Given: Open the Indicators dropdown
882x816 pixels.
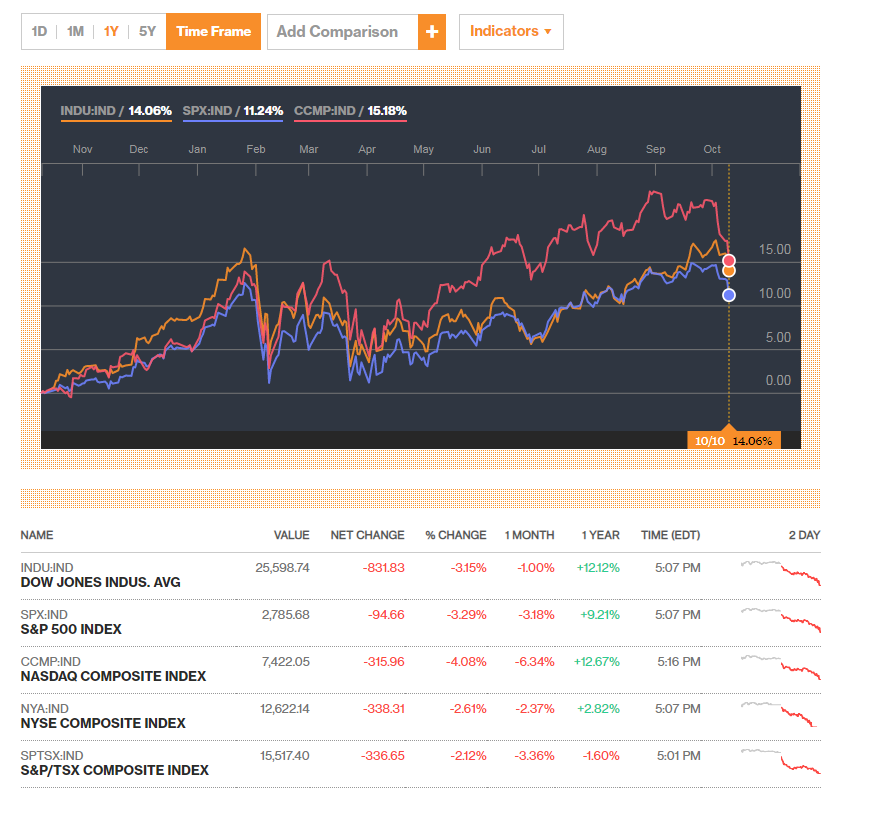Looking at the screenshot, I should (x=511, y=31).
